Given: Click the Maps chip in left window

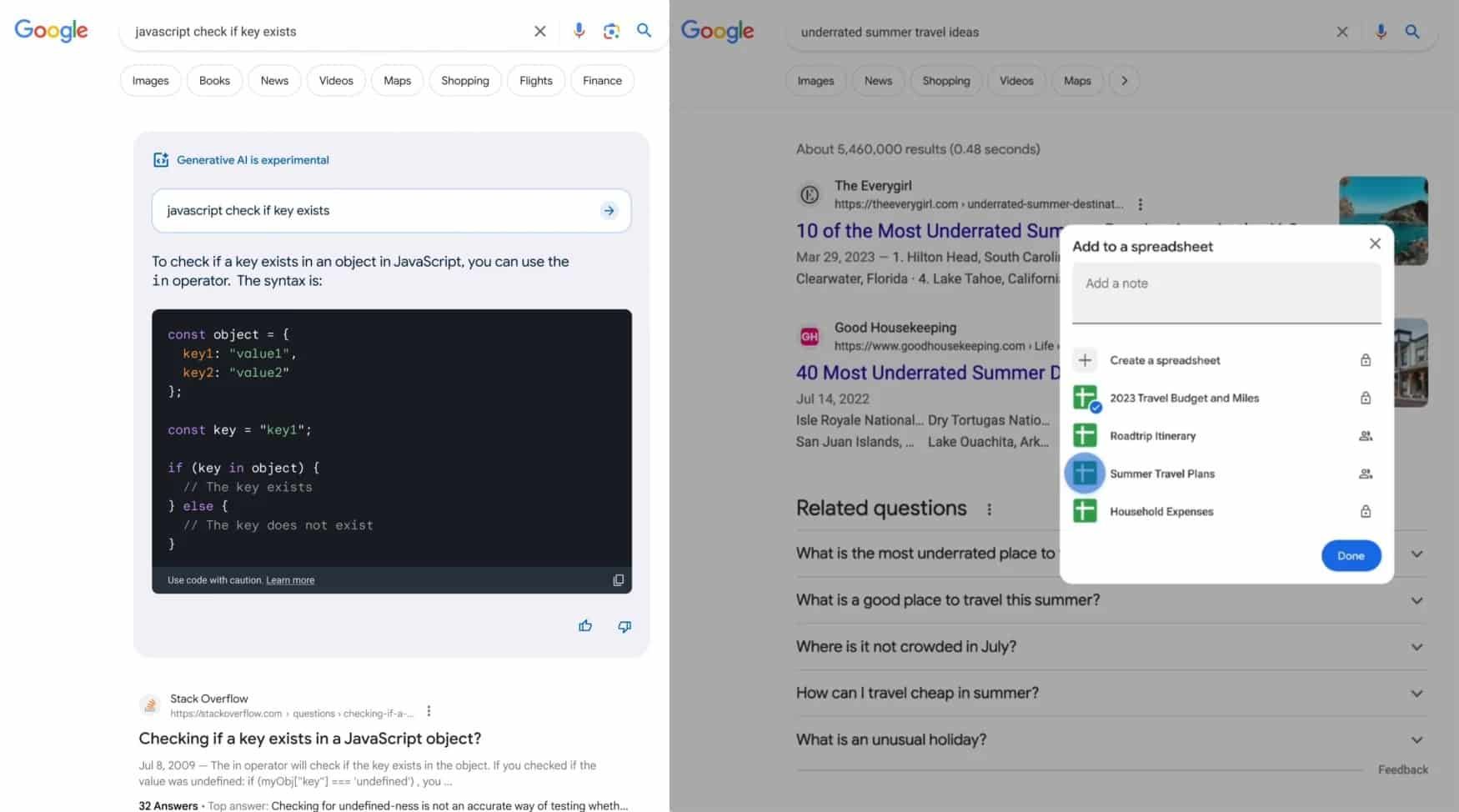Looking at the screenshot, I should pos(397,81).
